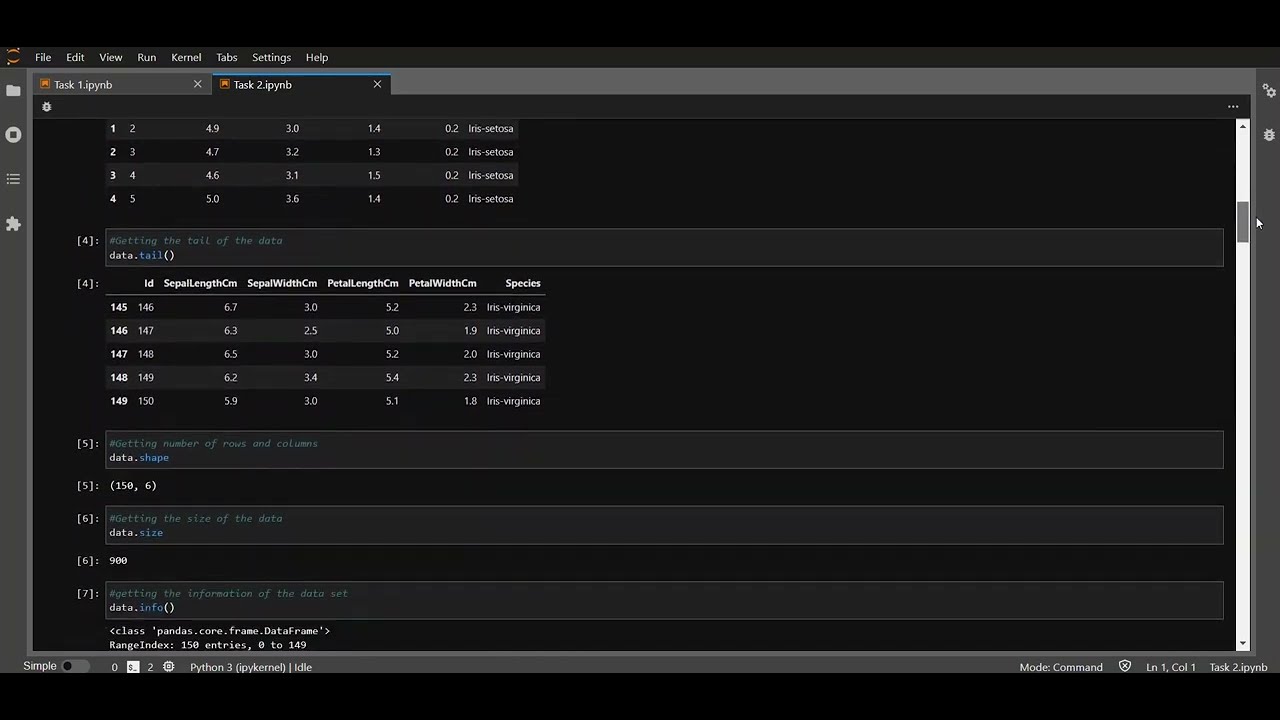
Task: Enable debugger via notebook toolbar bug icon
Action: pos(46,107)
